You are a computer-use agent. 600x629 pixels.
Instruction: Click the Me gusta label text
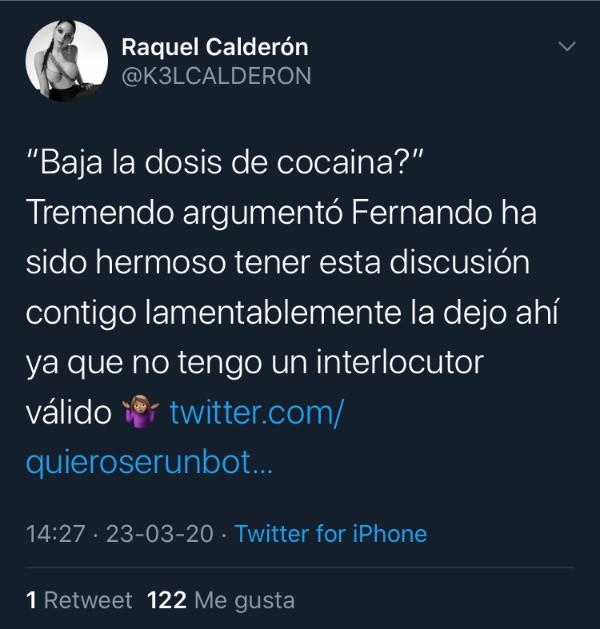click(x=245, y=601)
